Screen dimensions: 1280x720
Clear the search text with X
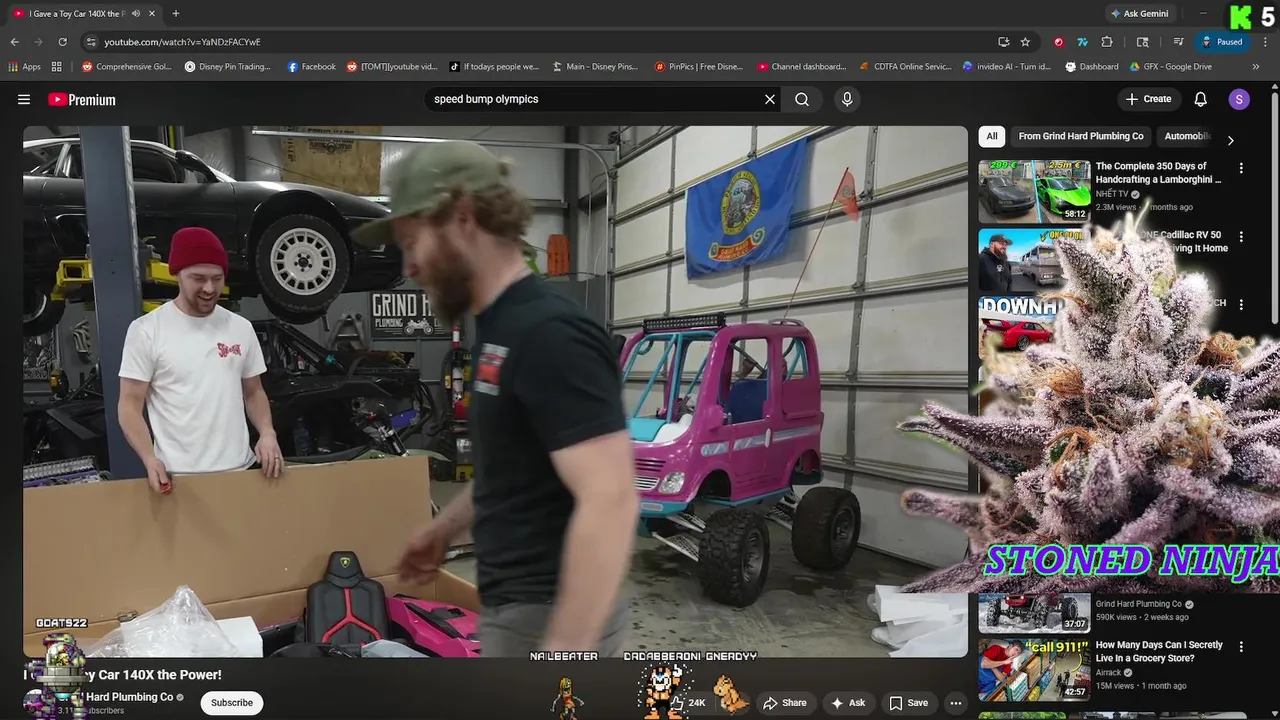point(770,99)
